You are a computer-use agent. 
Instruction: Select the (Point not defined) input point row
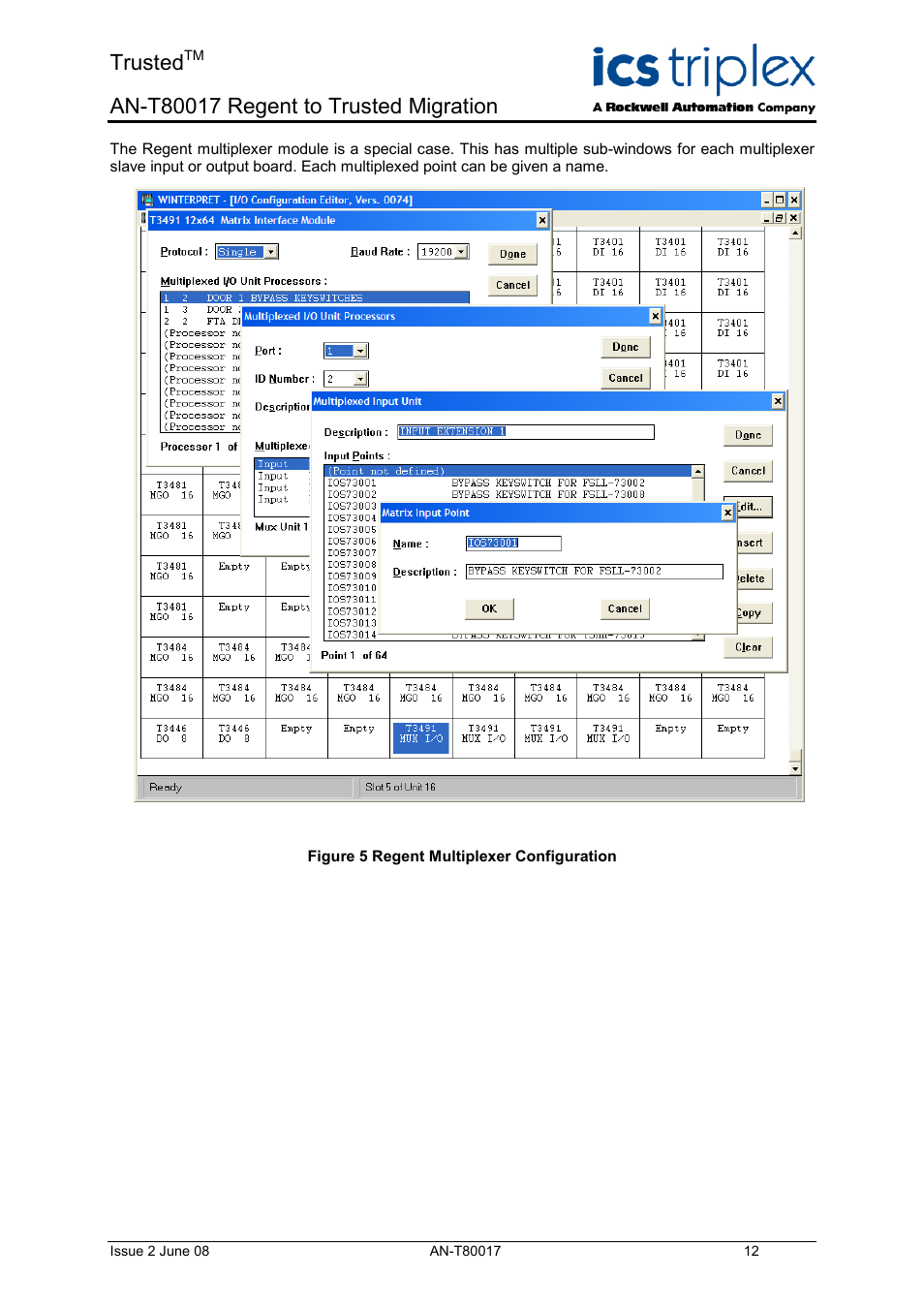(x=508, y=471)
